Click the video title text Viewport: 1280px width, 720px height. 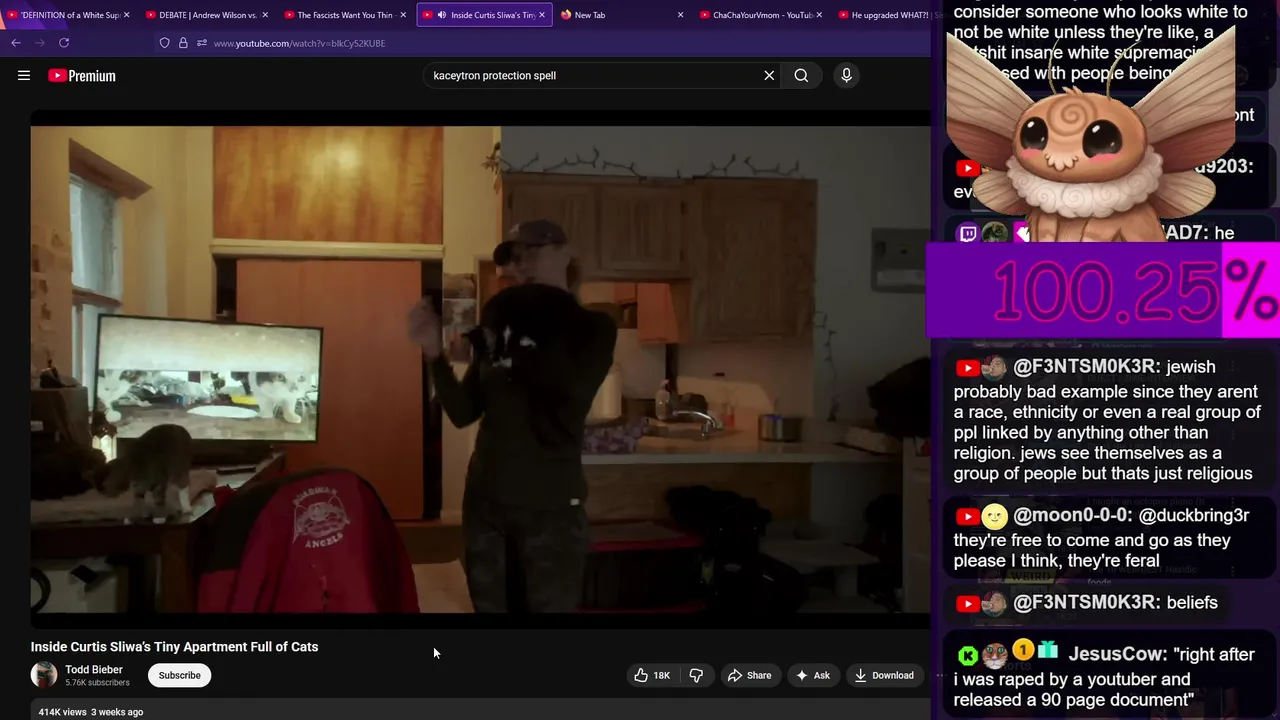174,647
